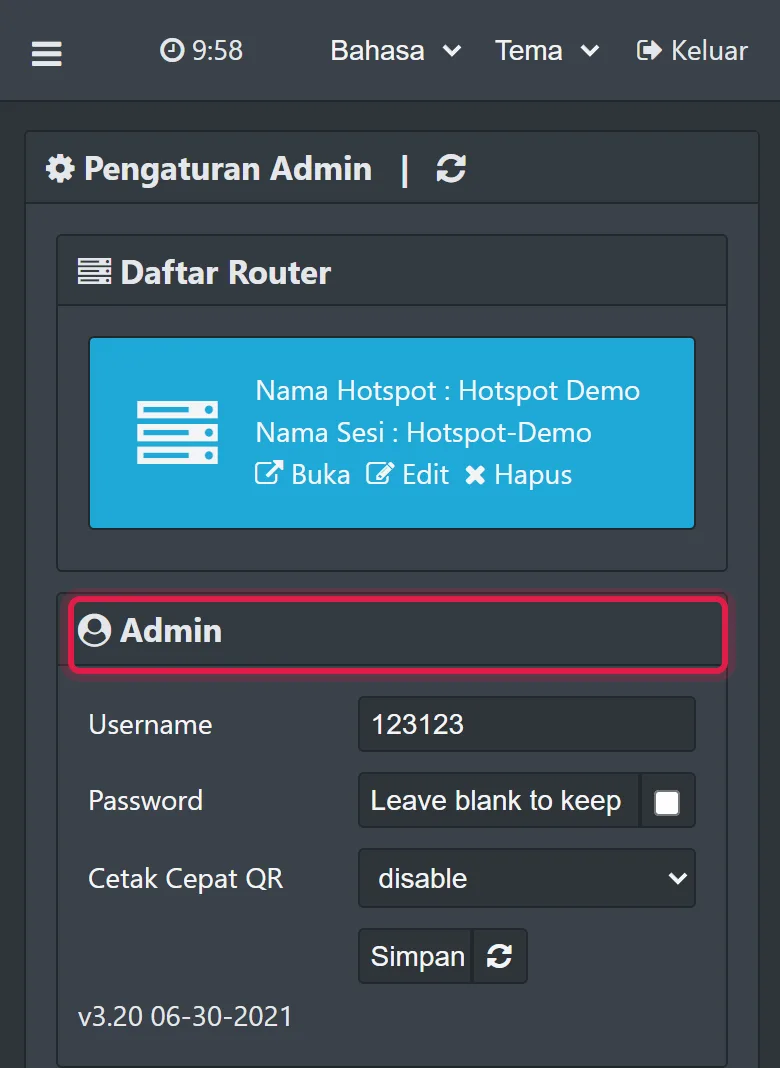Click the Pengaturan Admin title text
This screenshot has height=1068, width=780.
[x=228, y=168]
